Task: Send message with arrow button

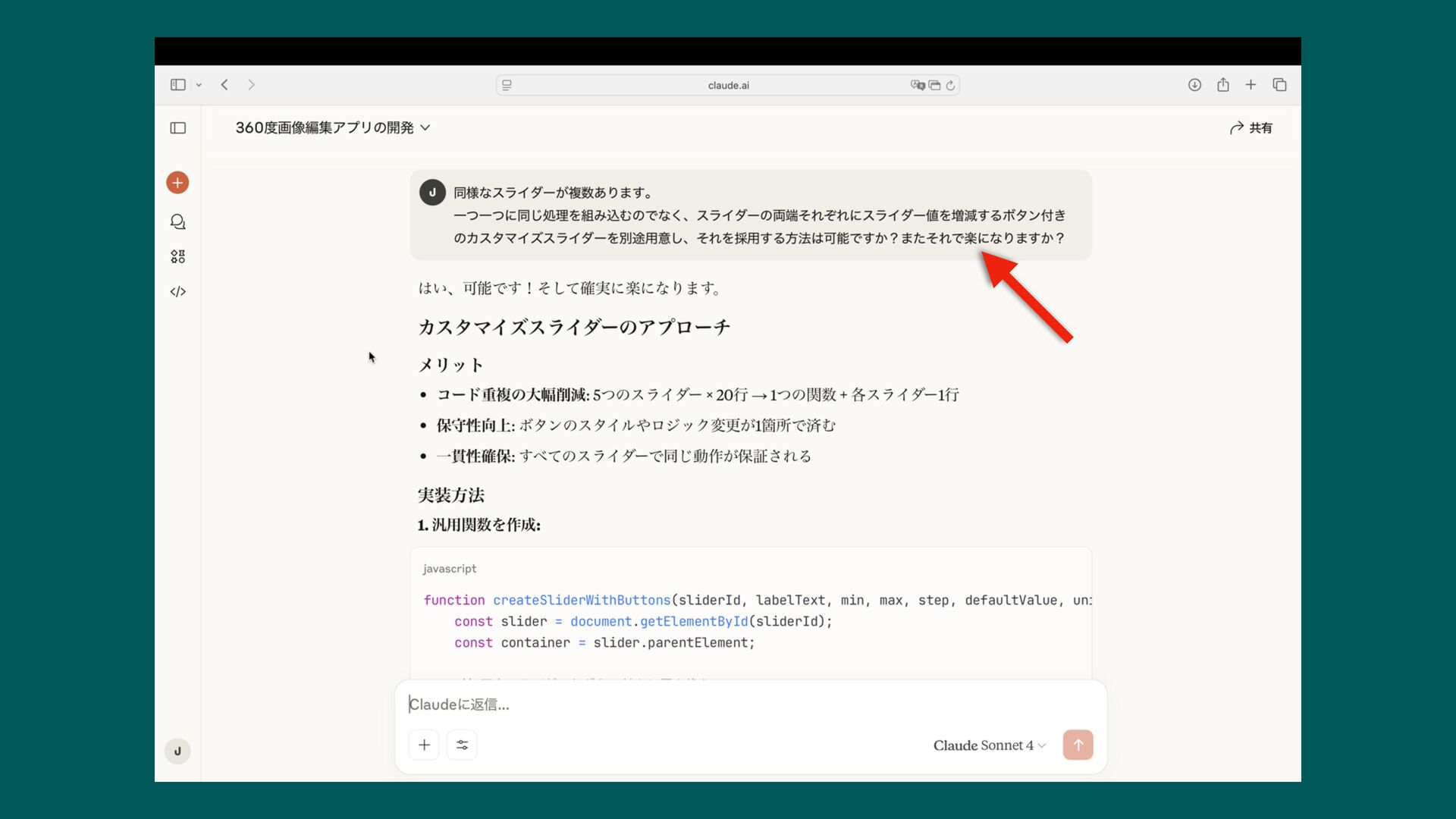Action: [x=1078, y=745]
